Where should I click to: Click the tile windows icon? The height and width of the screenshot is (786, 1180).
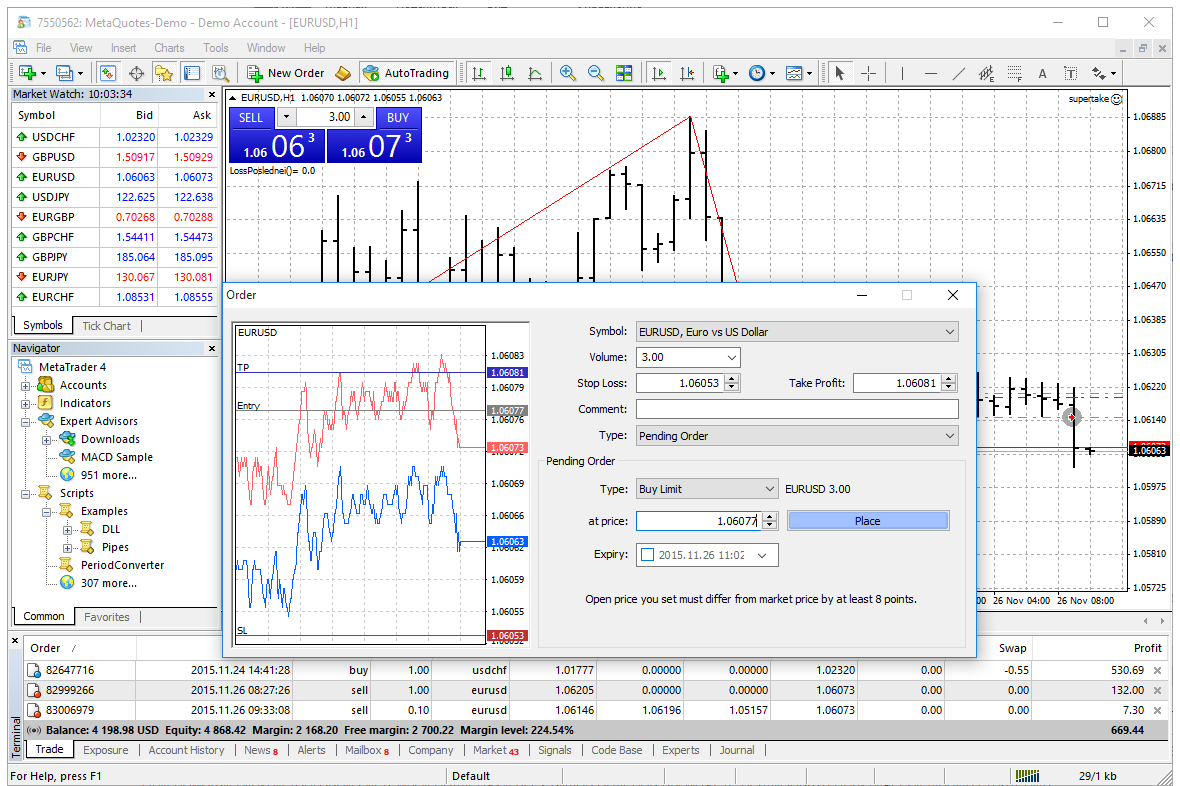(624, 73)
